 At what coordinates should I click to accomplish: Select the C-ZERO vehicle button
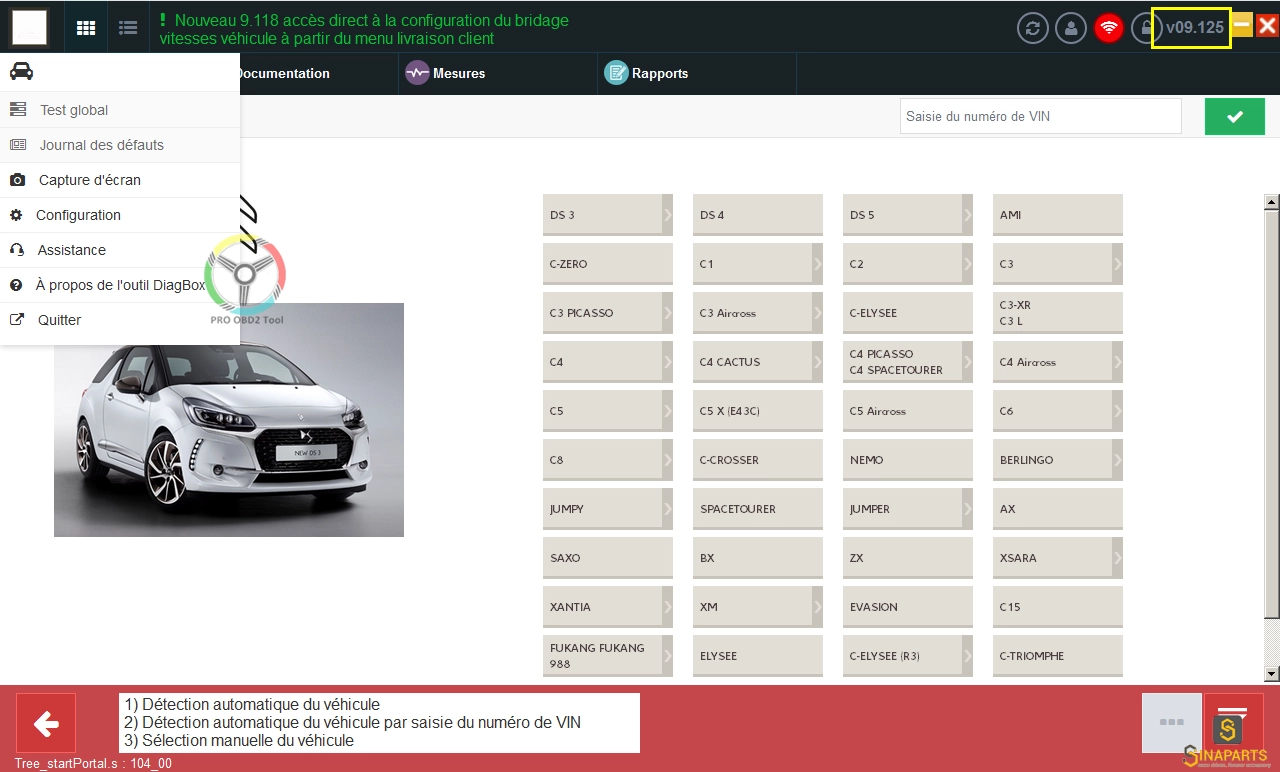coord(608,264)
